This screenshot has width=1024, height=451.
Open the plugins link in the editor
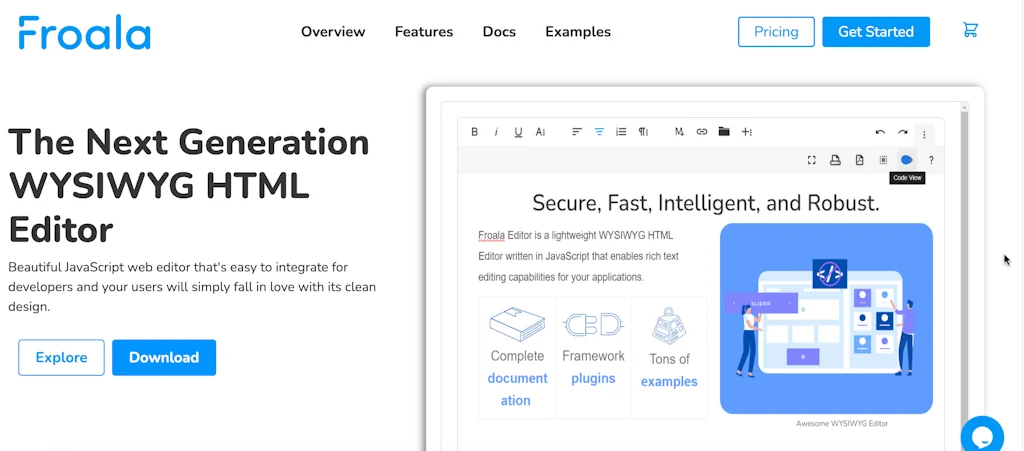pos(593,379)
